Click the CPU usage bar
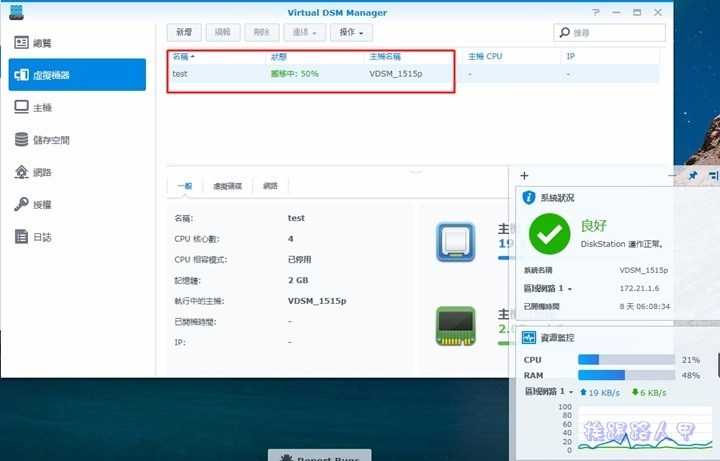720x461 pixels. pyautogui.click(x=626, y=359)
